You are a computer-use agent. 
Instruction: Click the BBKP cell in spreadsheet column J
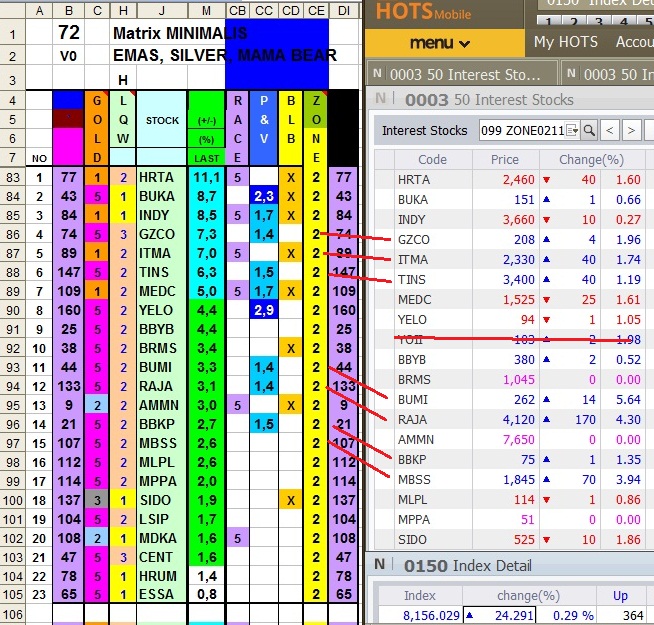coord(161,424)
